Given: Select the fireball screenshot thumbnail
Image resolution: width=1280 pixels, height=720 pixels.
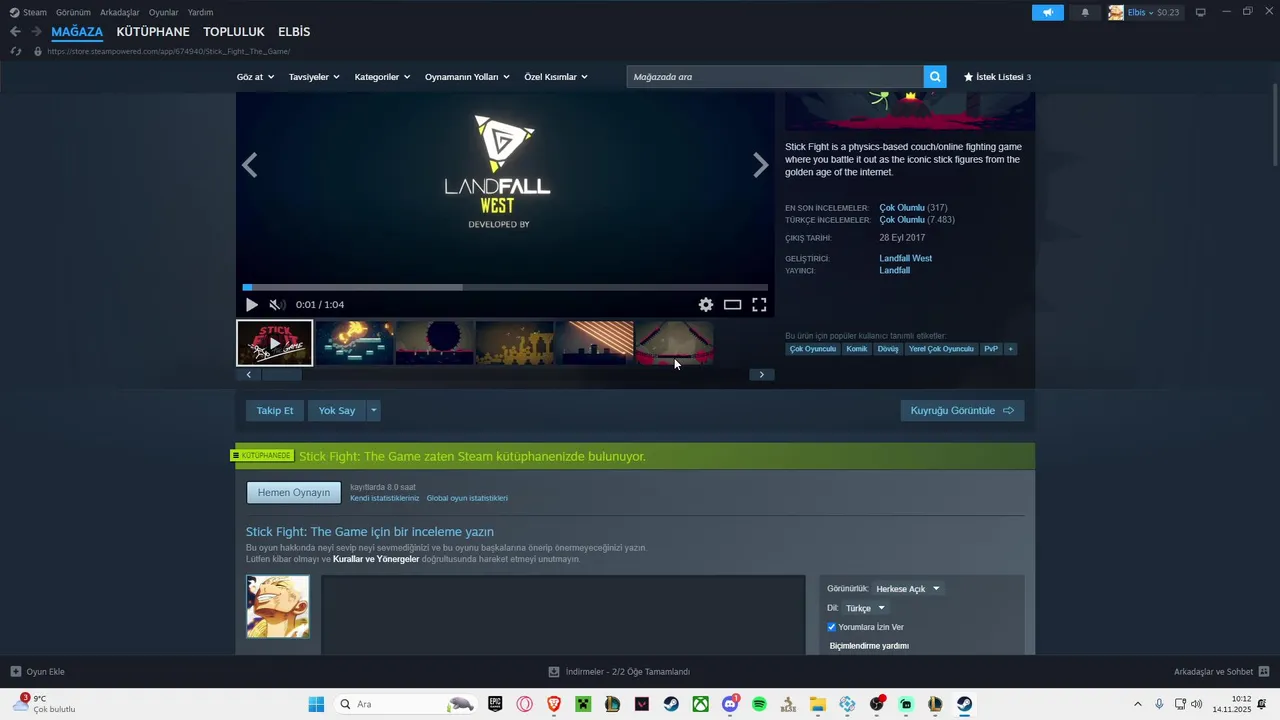Looking at the screenshot, I should [x=355, y=343].
